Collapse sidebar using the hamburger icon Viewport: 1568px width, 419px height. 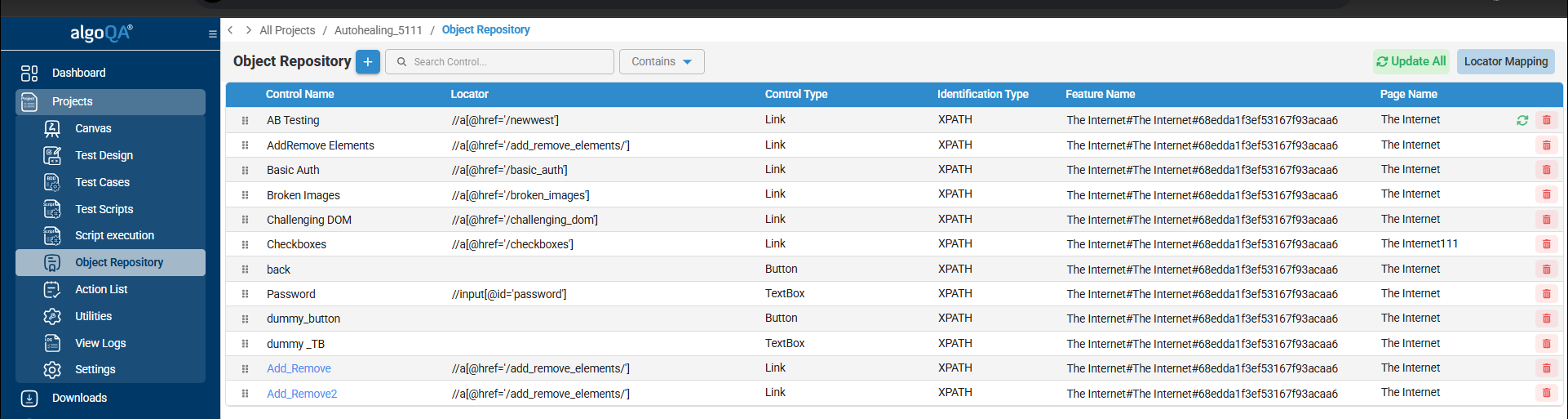coord(212,34)
